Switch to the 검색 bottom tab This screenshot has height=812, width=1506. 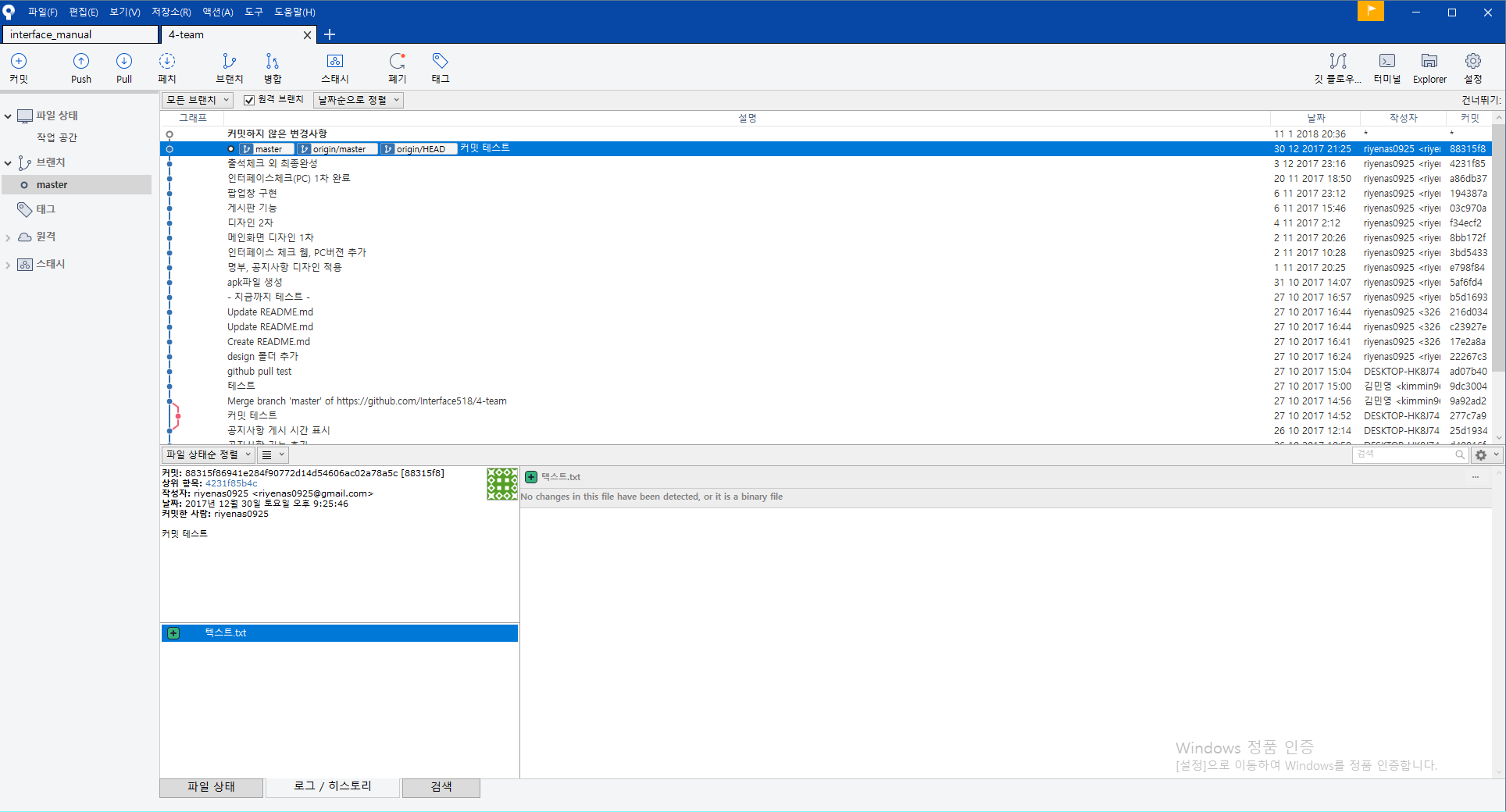tap(441, 787)
